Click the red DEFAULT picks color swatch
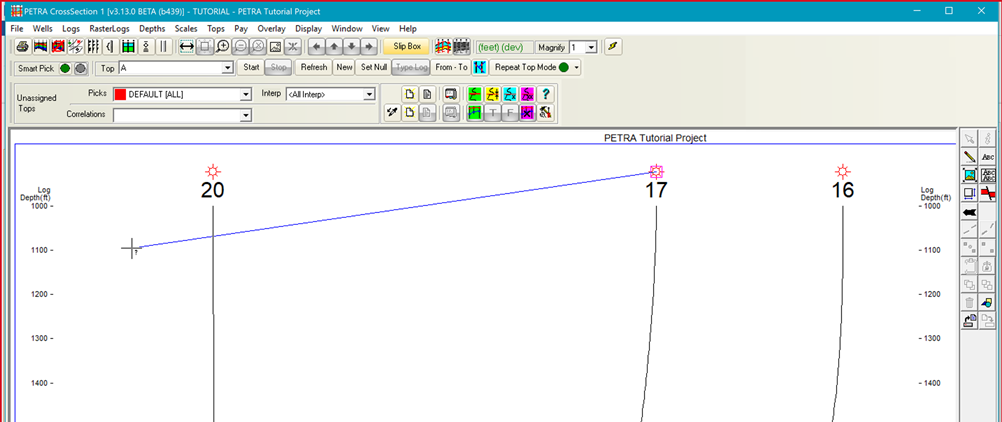The image size is (1002, 422). tap(120, 95)
